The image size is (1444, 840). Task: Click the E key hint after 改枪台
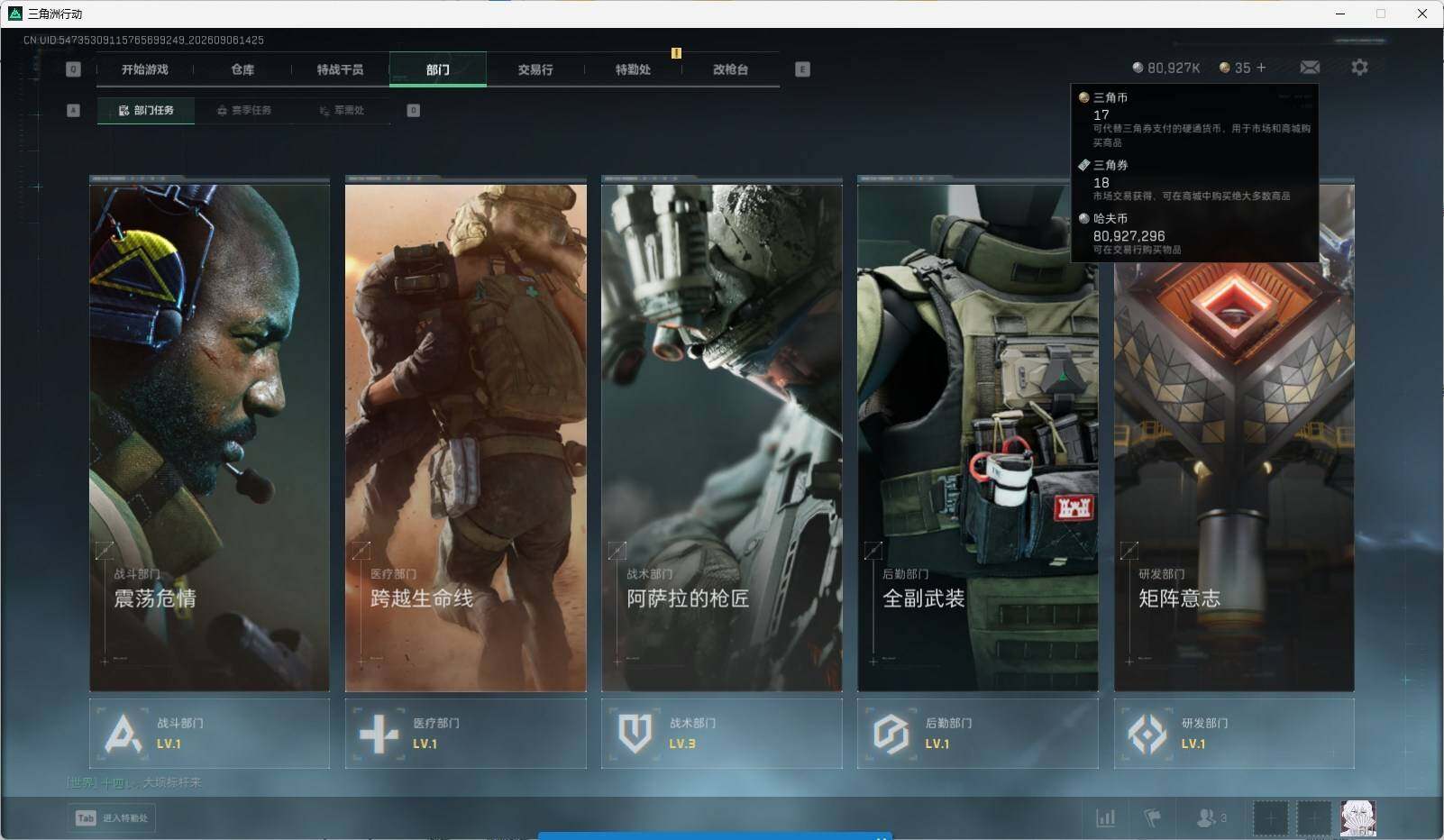[x=802, y=69]
